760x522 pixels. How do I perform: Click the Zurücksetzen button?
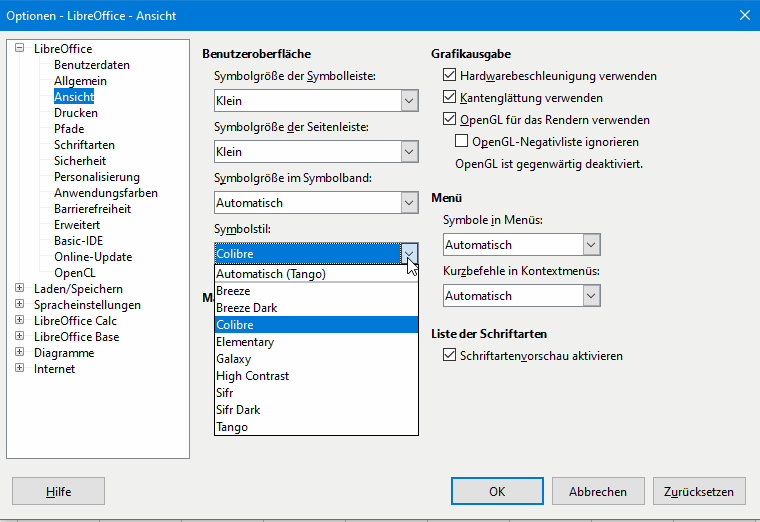tap(699, 491)
